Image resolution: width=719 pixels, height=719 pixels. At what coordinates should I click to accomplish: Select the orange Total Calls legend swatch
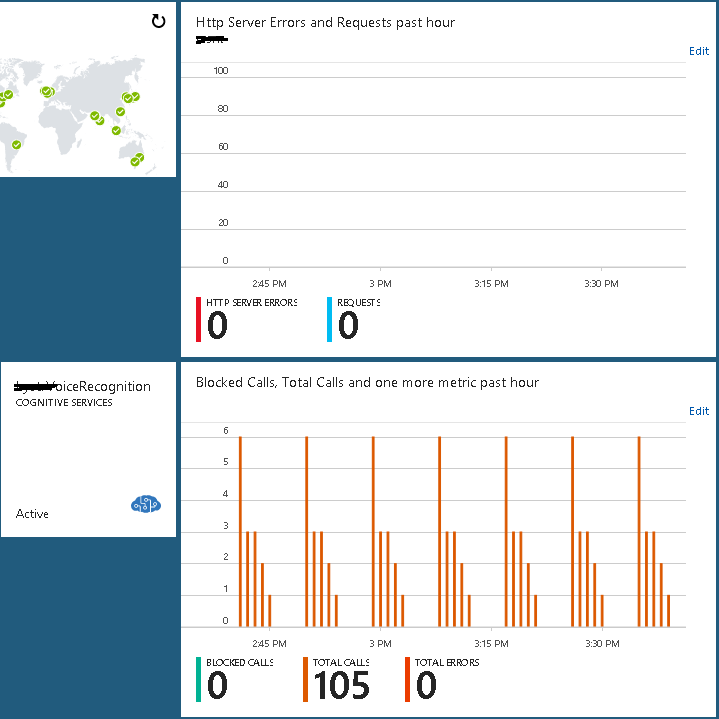[x=305, y=679]
